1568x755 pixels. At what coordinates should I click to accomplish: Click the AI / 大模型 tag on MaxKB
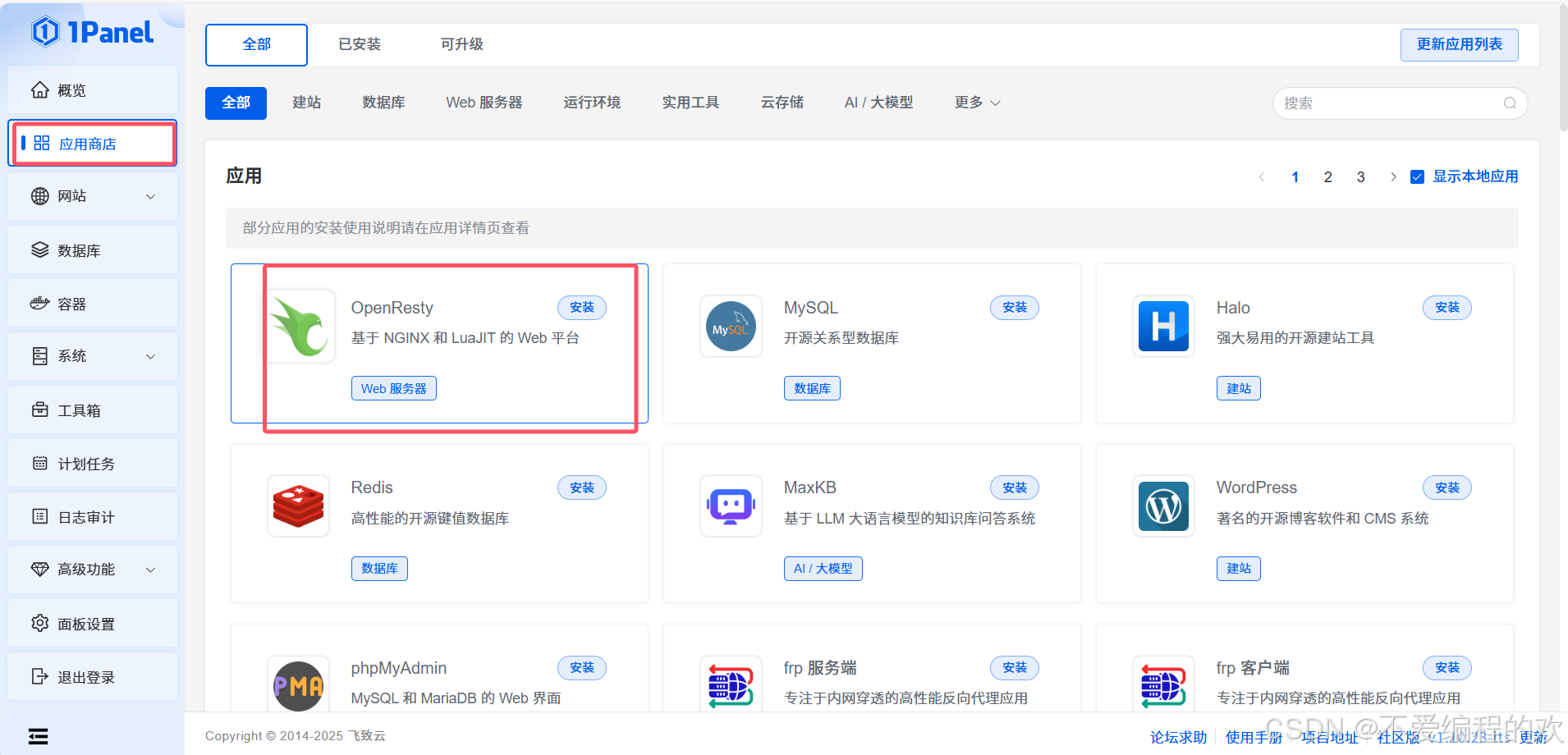pos(823,568)
